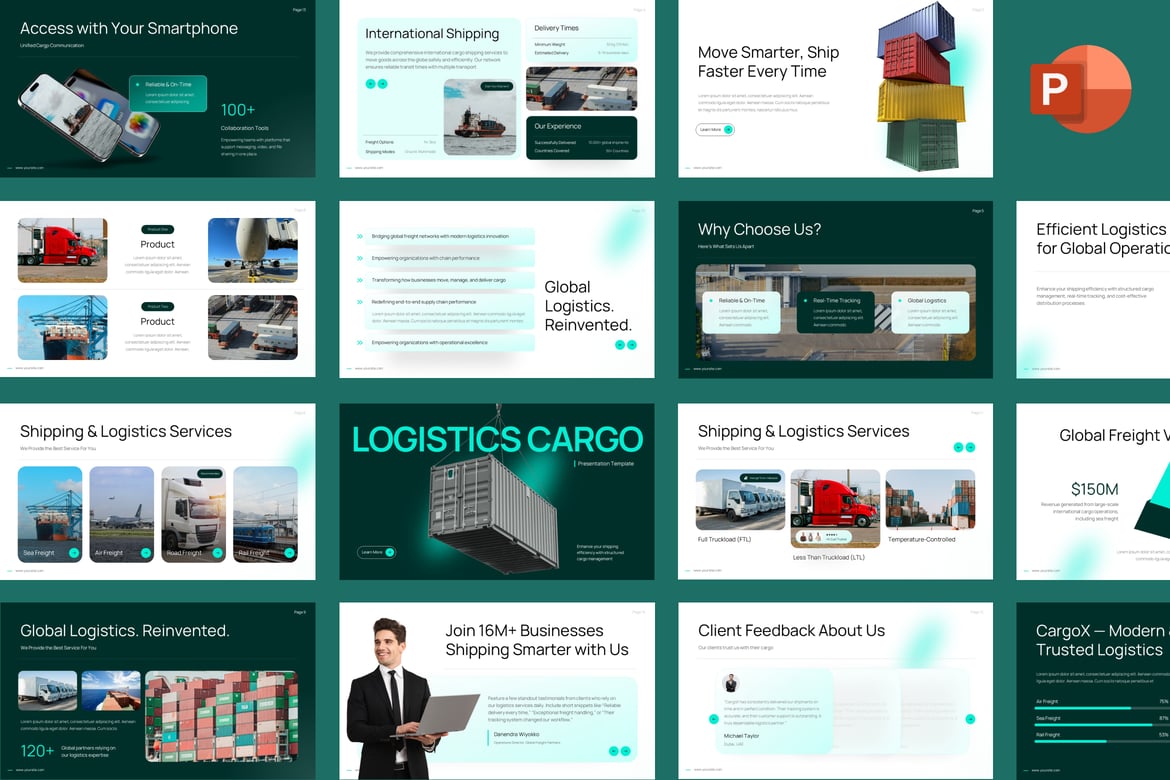
Task: Click the $150M revenue figure
Action: coord(1095,489)
